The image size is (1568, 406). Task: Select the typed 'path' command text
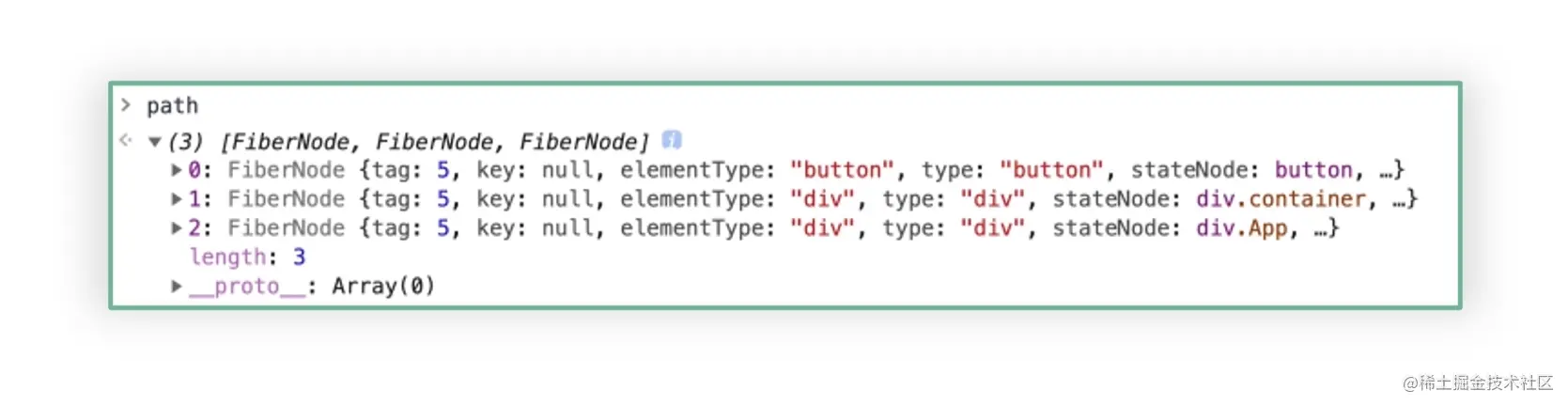point(172,106)
